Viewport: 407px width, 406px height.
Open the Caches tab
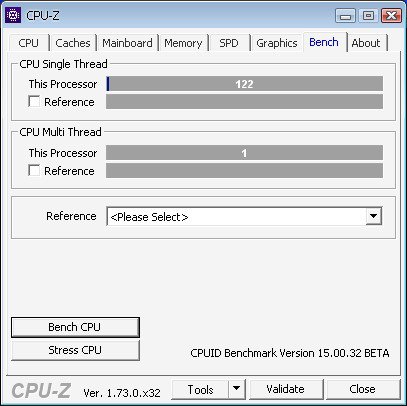click(73, 43)
